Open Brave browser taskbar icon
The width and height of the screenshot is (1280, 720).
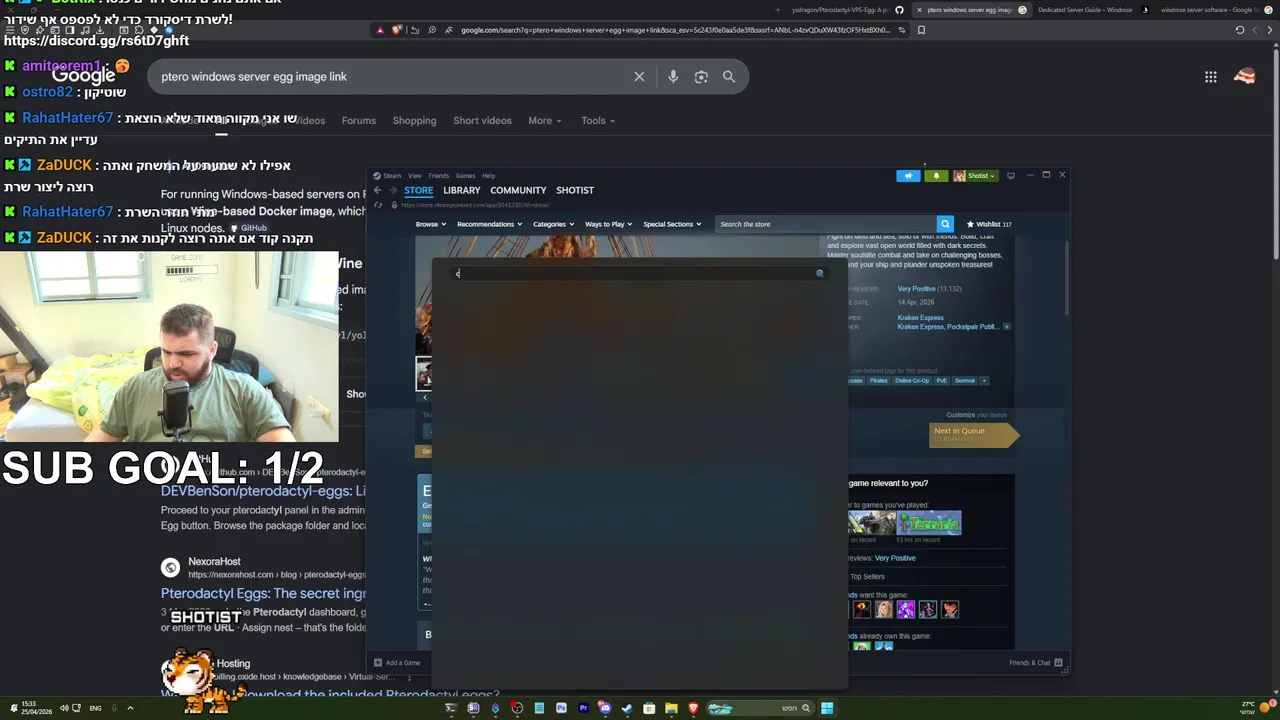coord(693,708)
